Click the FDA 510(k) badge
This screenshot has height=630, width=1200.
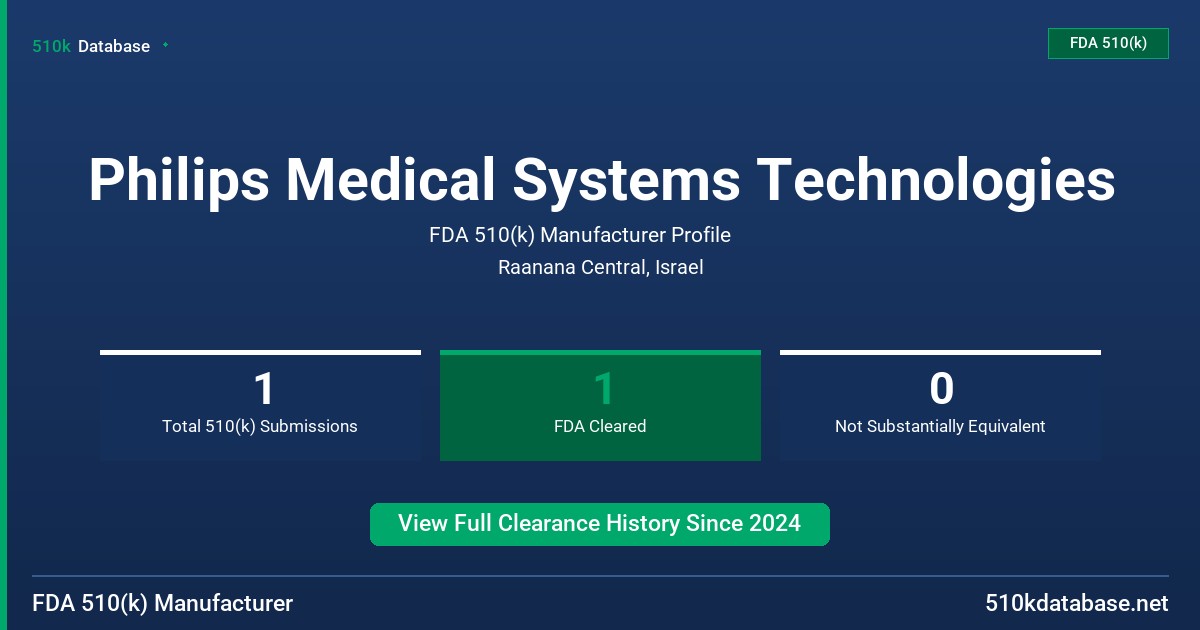(x=1108, y=43)
